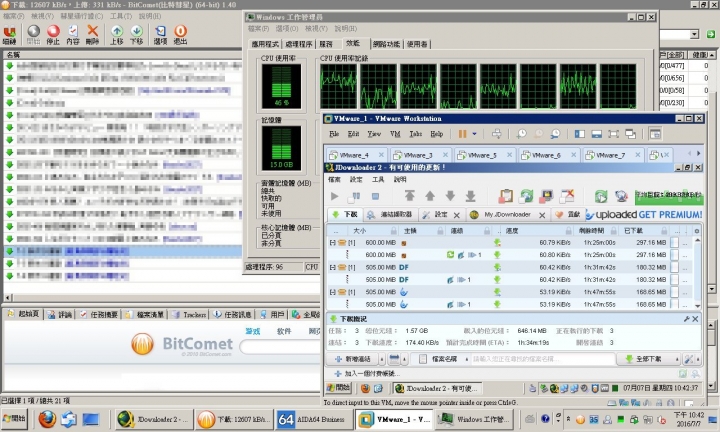
Task: Collapse the first 505.00 MB DF package
Action: (332, 268)
